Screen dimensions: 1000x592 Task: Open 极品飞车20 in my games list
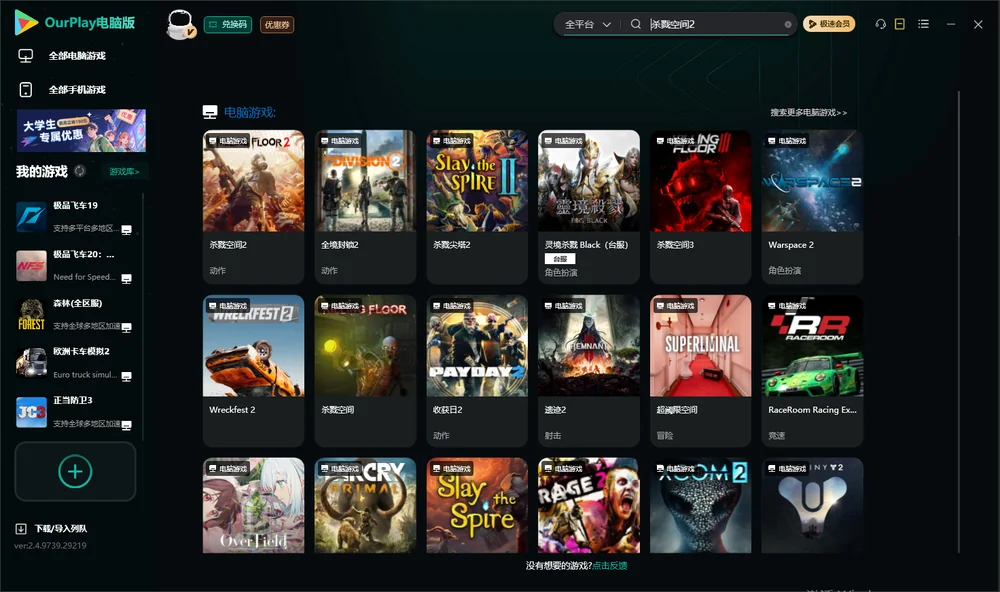click(x=75, y=266)
